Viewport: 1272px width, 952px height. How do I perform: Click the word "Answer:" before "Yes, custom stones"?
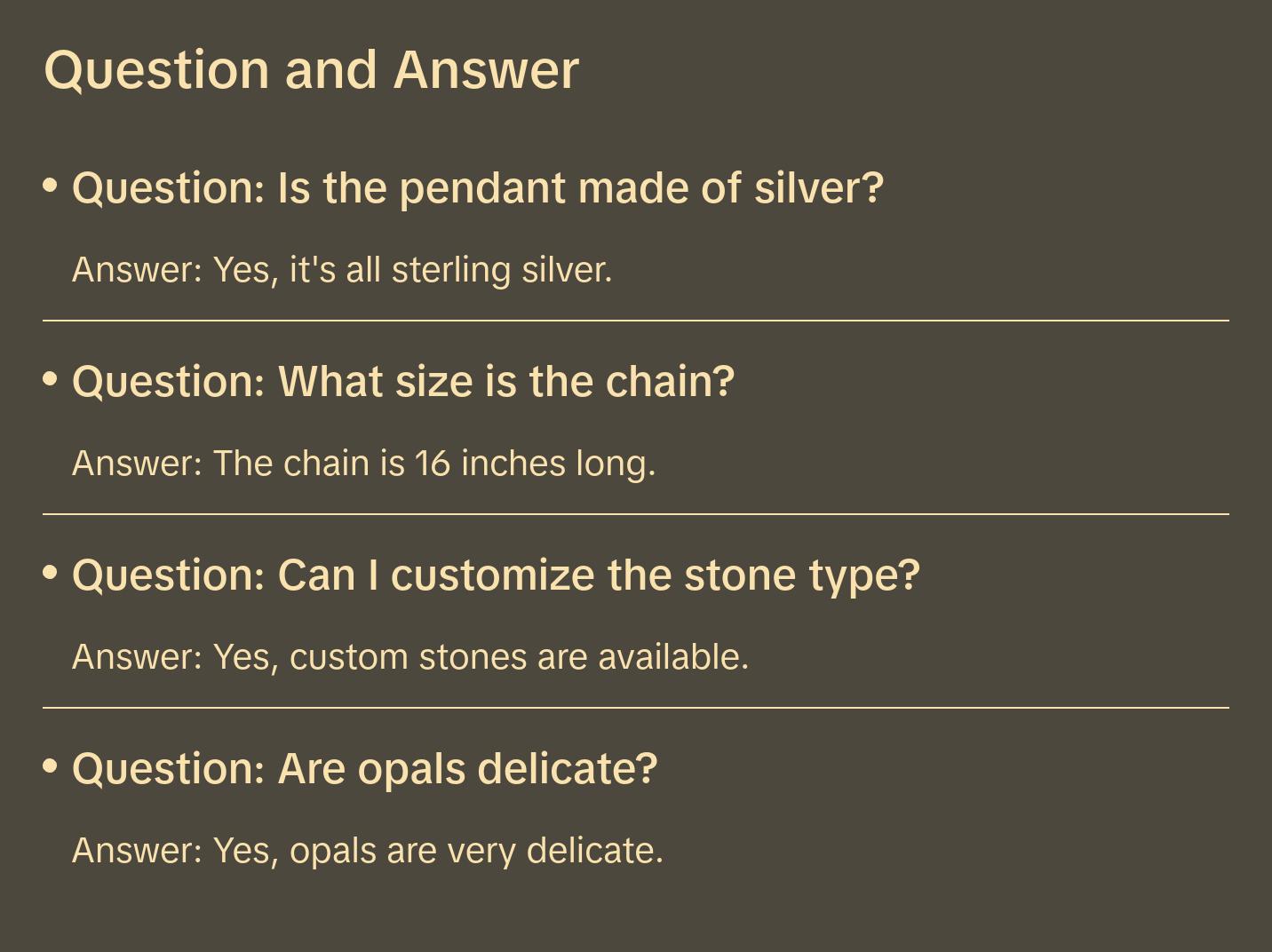point(138,657)
